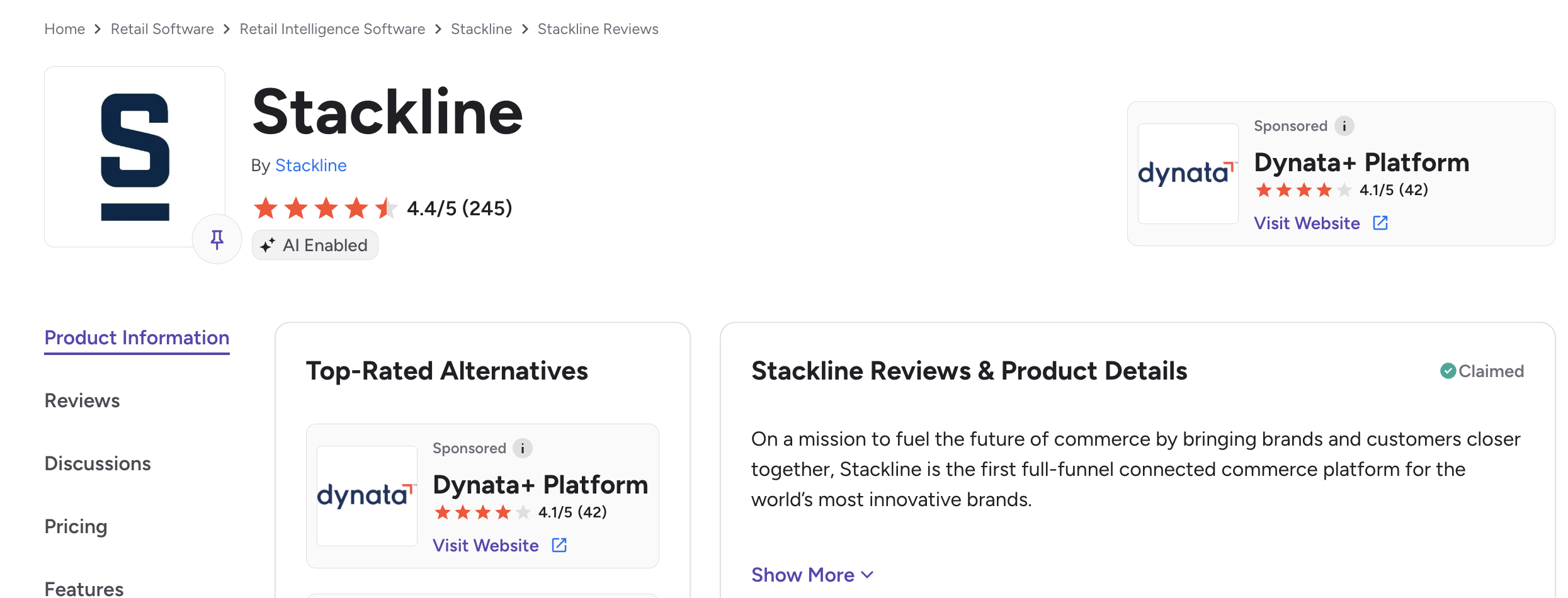Expand description with Show More
Image resolution: width=1568 pixels, height=598 pixels.
[x=812, y=575]
